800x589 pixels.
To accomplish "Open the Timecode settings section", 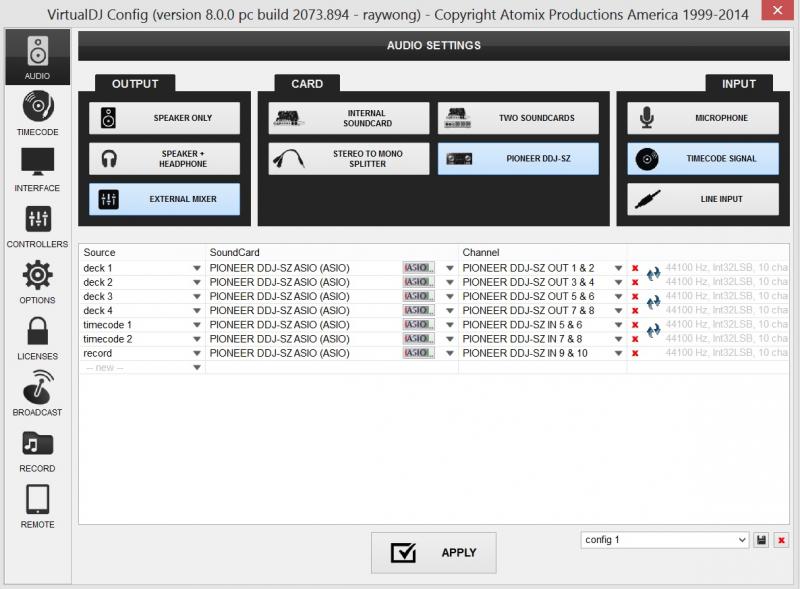I will coord(37,113).
